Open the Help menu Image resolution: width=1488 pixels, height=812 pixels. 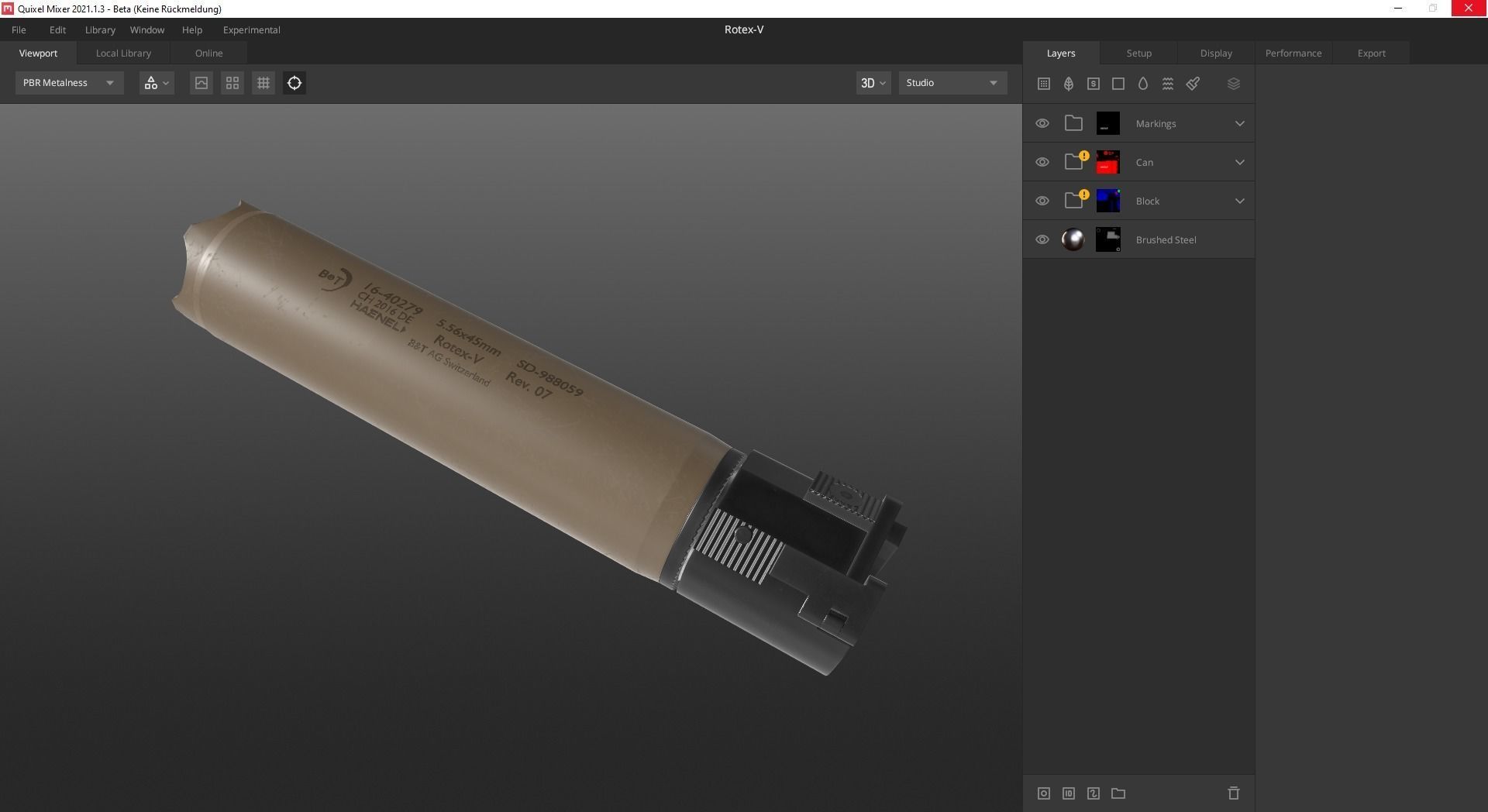coord(192,29)
